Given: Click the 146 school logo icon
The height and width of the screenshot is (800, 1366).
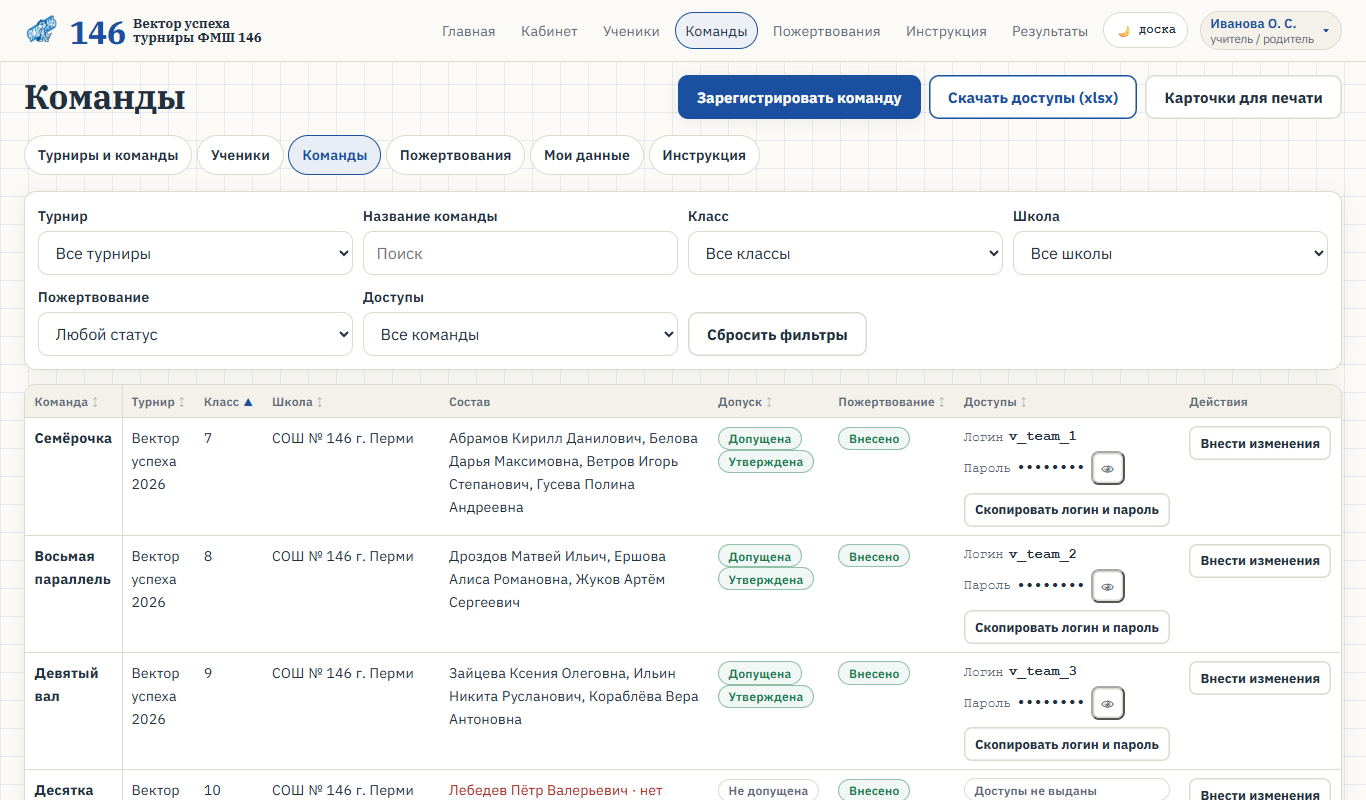Looking at the screenshot, I should [42, 31].
